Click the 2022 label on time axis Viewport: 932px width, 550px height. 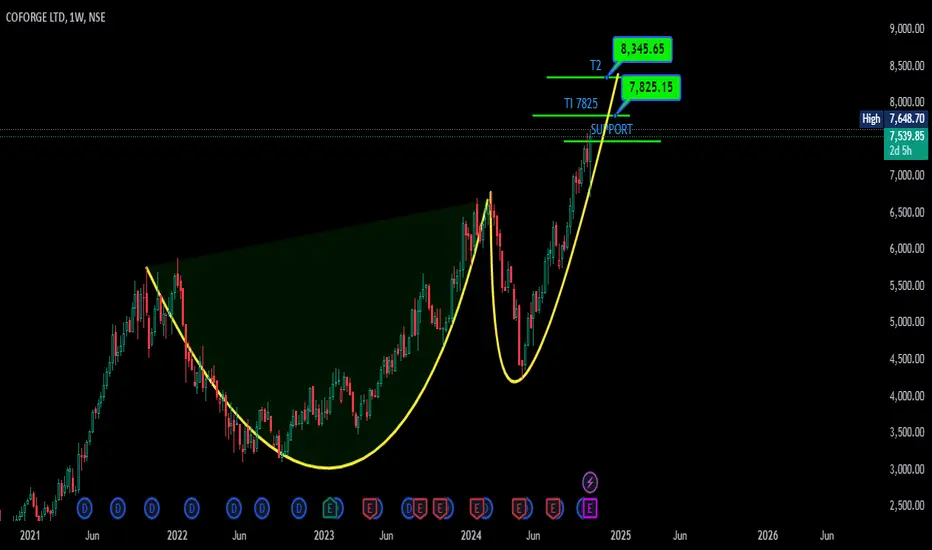pyautogui.click(x=177, y=535)
